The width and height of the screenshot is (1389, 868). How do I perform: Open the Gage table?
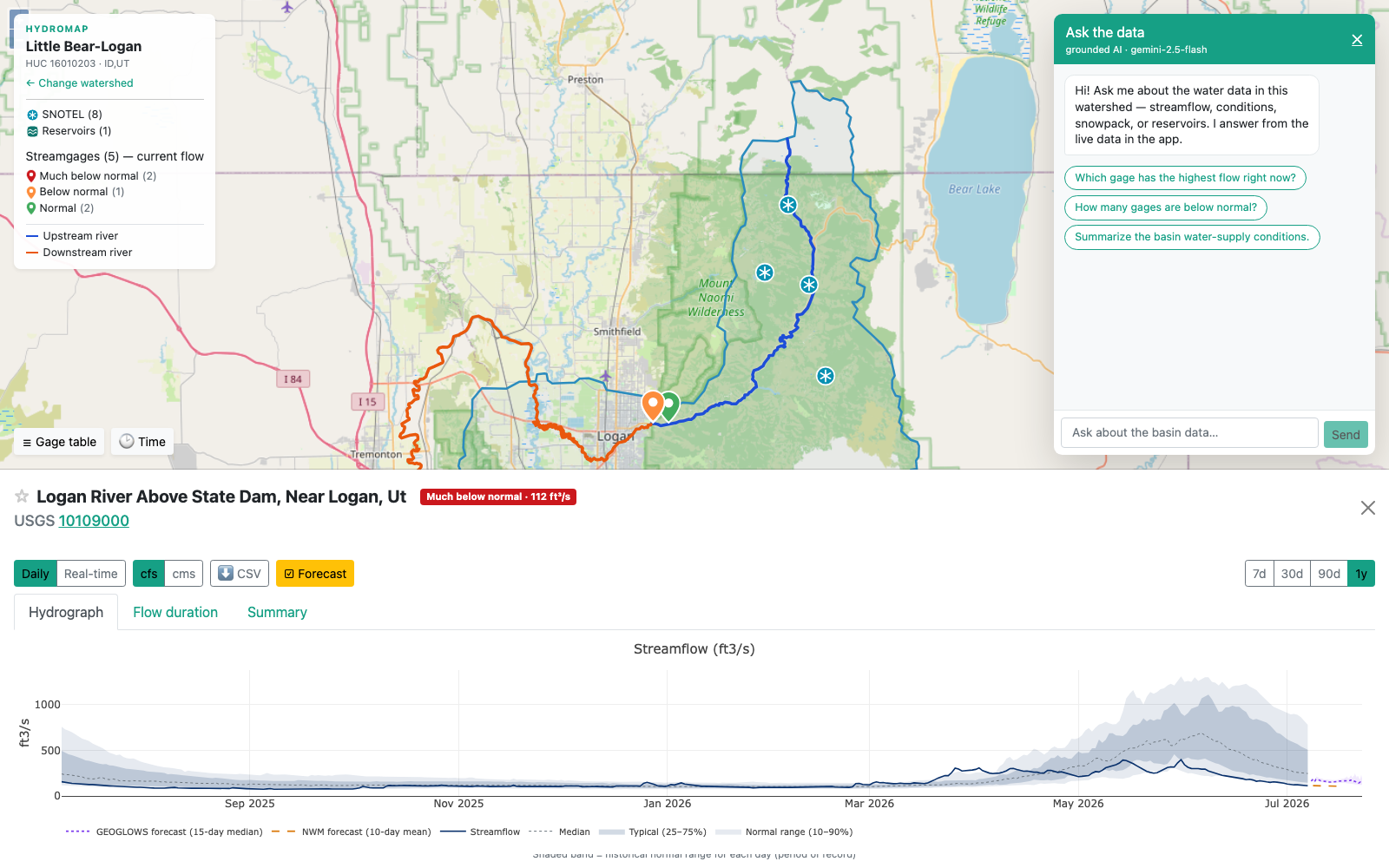(59, 442)
